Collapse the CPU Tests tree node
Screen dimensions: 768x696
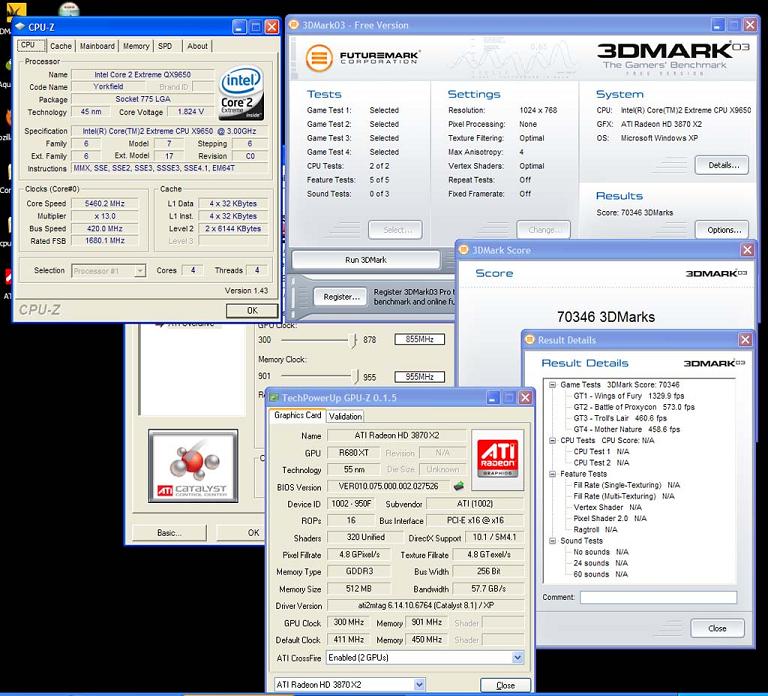tap(552, 440)
